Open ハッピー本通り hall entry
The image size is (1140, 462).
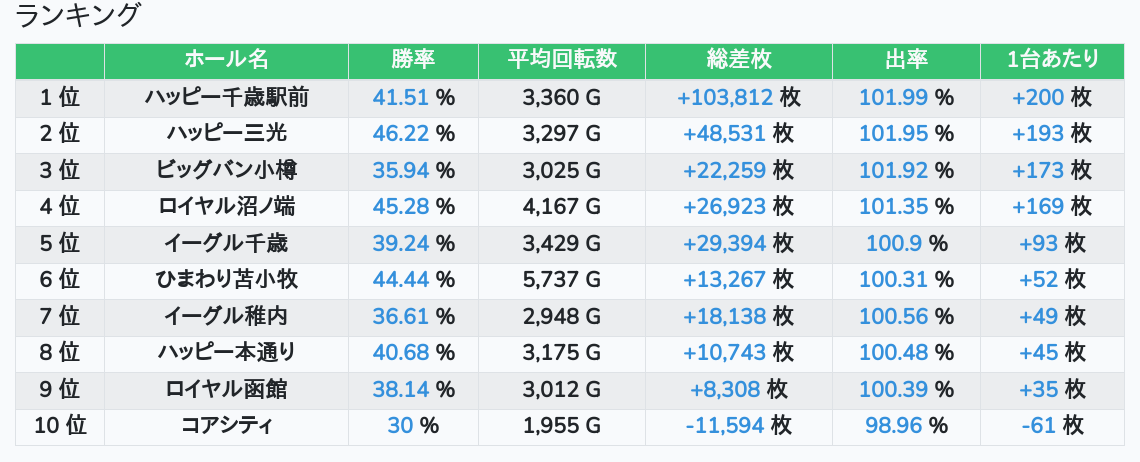tap(226, 352)
